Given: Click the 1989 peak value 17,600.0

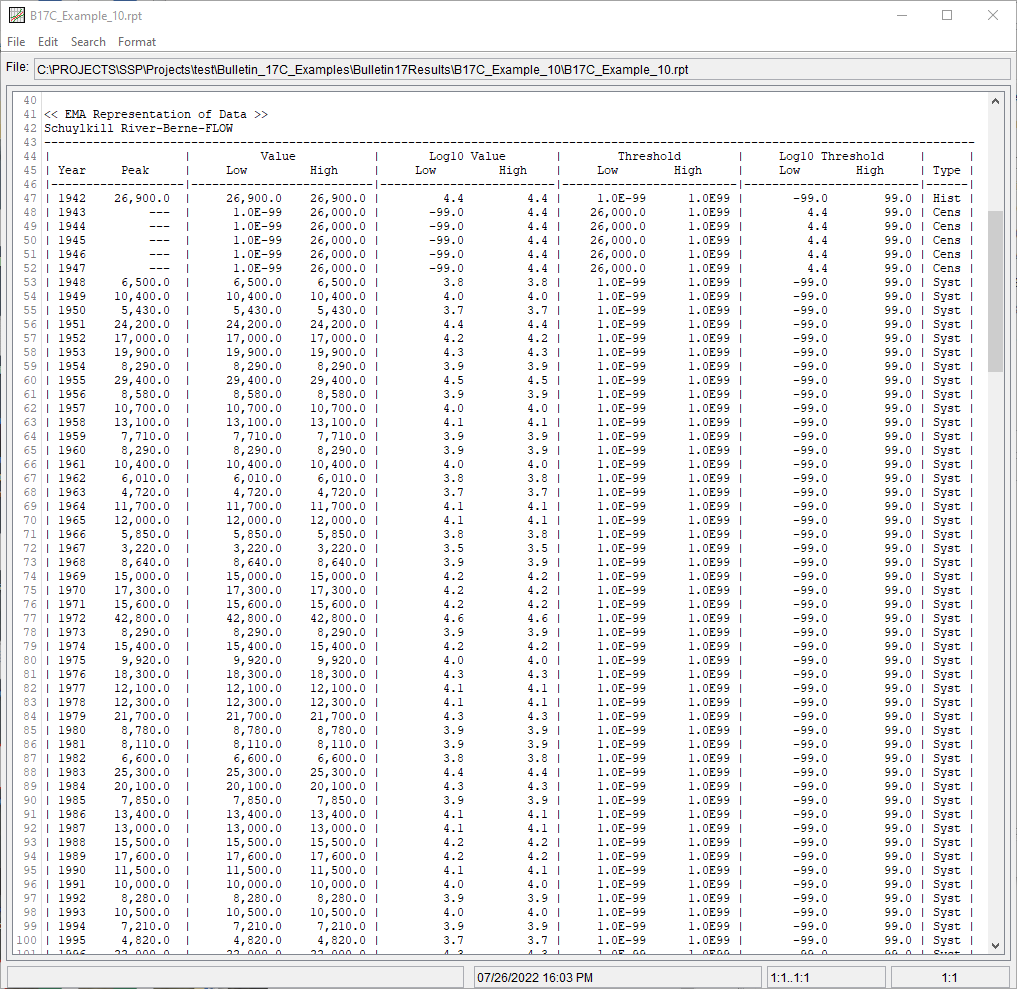Looking at the screenshot, I should coord(142,857).
